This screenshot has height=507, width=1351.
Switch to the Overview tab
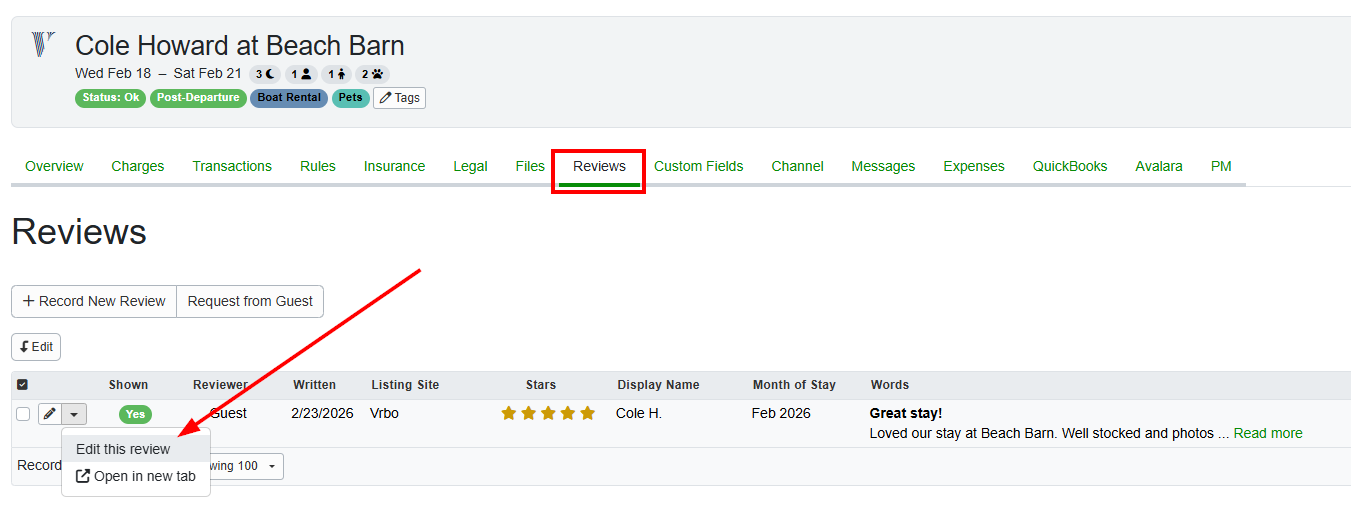(54, 166)
